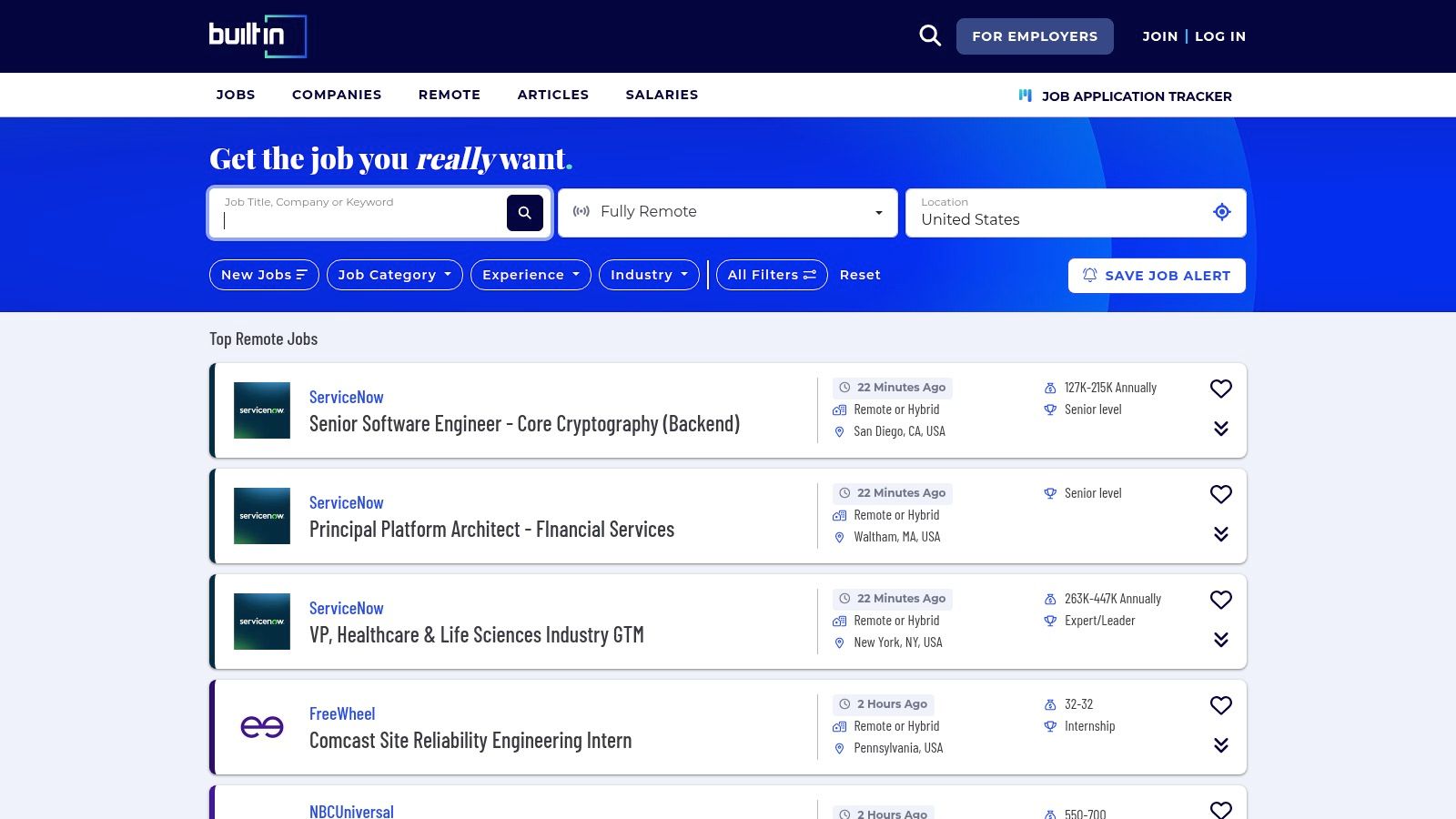The image size is (1456, 819).
Task: Open Fully Remote work type dropdown
Action: (x=728, y=213)
